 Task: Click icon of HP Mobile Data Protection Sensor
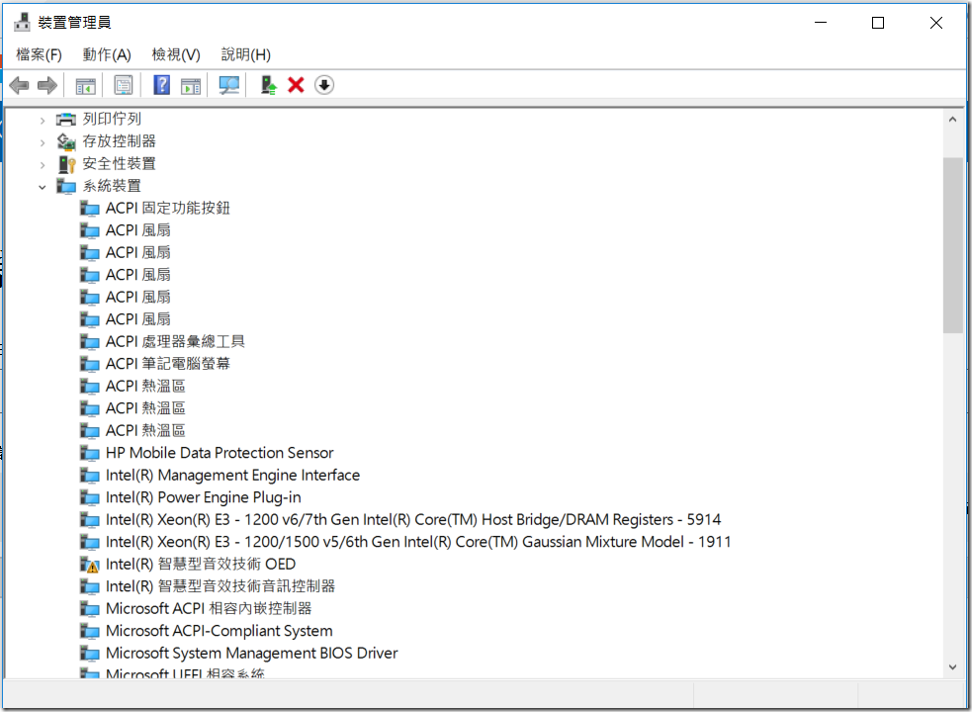coord(89,453)
